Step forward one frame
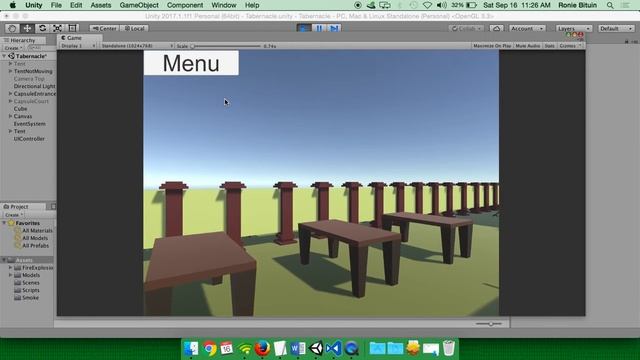Viewport: 640px width, 360px height. click(334, 28)
